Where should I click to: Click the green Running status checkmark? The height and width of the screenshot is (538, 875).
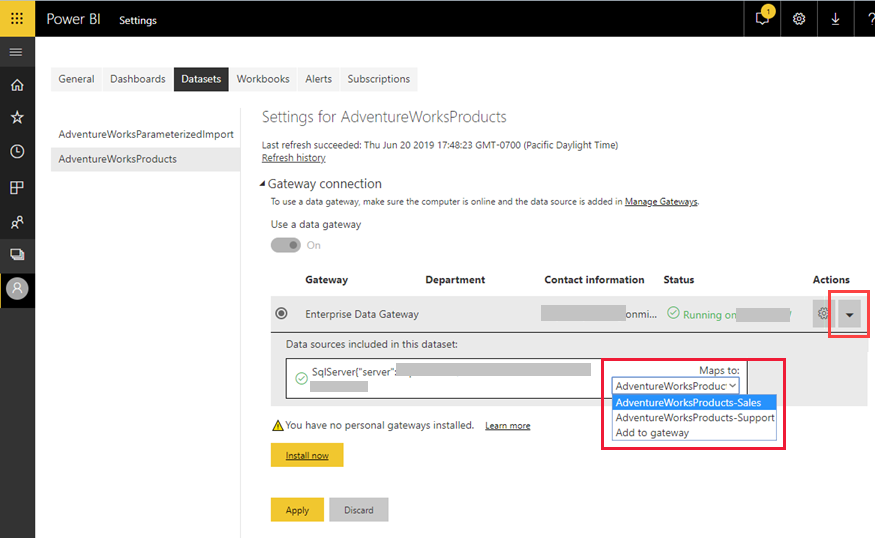674,313
